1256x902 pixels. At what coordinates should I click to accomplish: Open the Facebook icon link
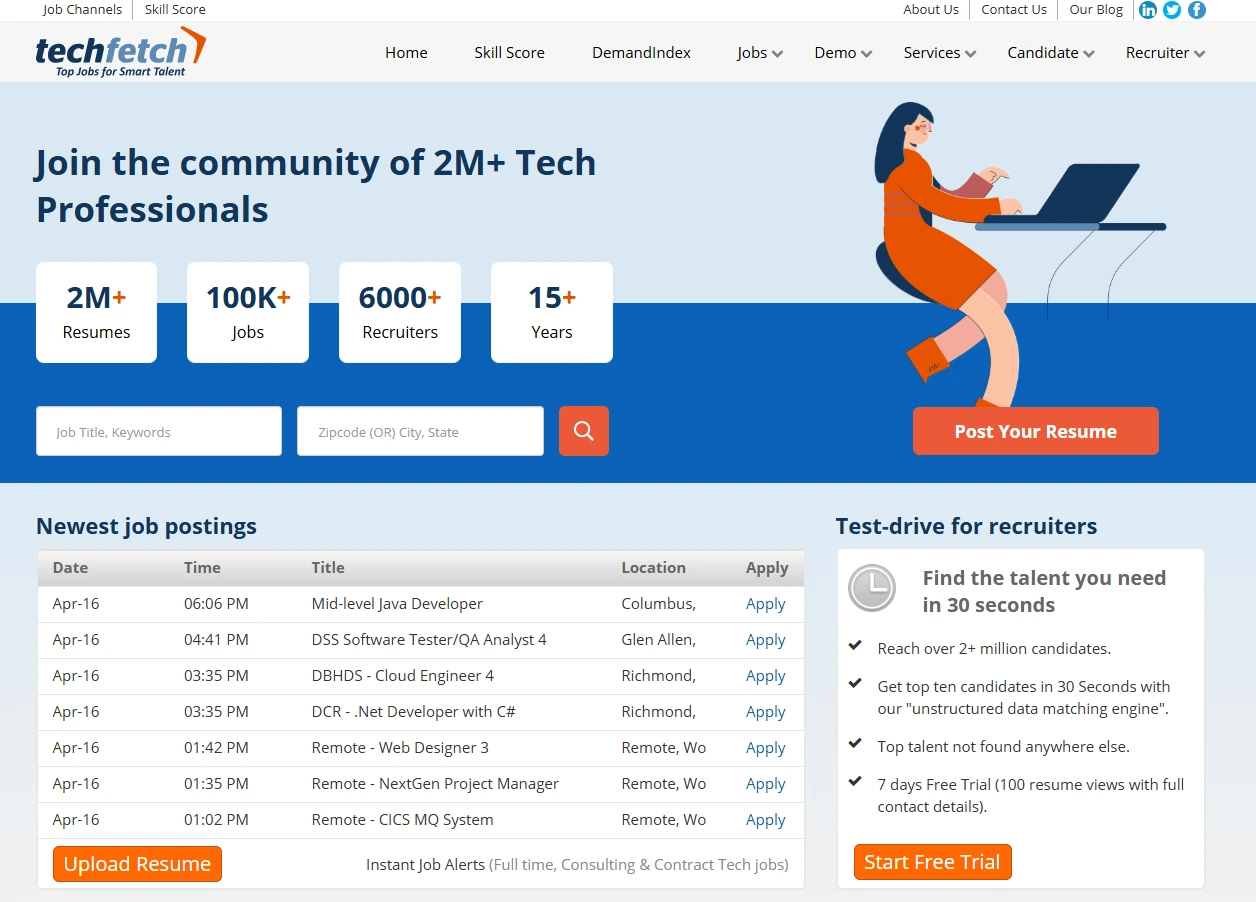click(x=1196, y=10)
